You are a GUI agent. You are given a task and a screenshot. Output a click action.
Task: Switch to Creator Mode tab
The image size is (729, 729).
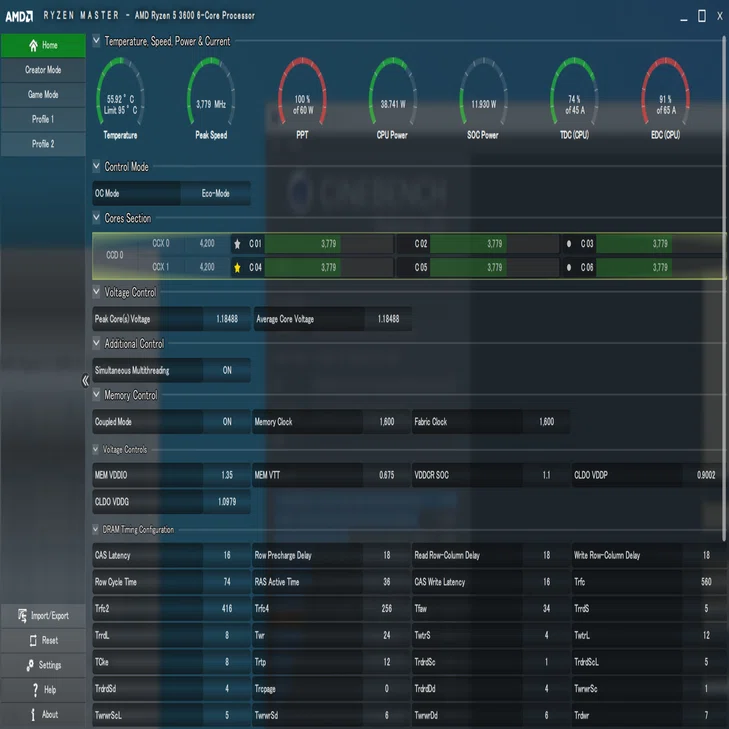[x=43, y=70]
